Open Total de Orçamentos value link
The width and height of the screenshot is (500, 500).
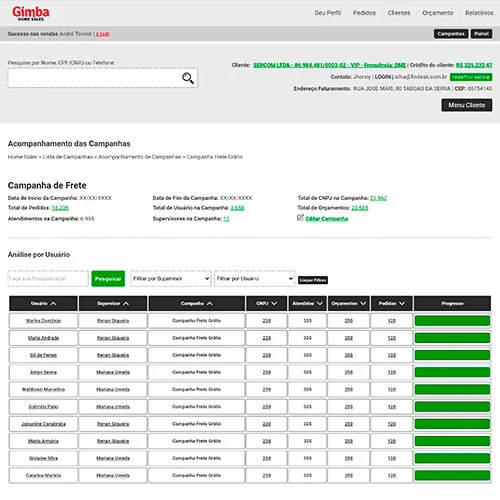tap(360, 208)
